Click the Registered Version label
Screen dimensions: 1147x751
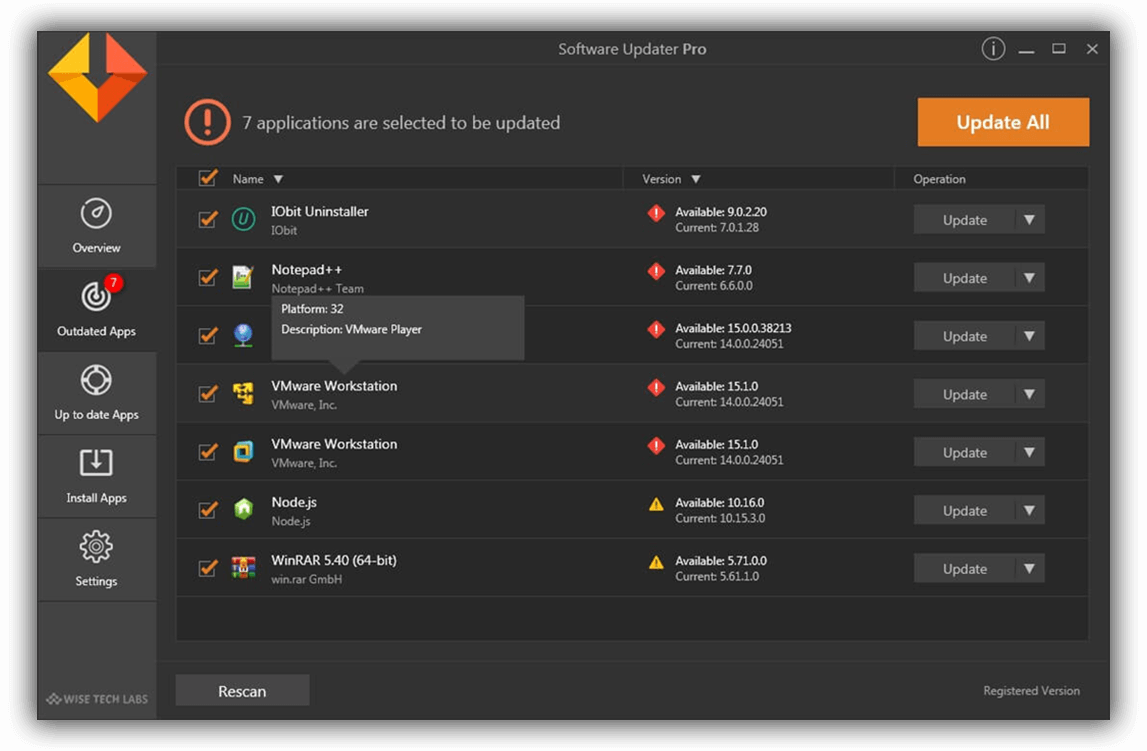[1031, 691]
